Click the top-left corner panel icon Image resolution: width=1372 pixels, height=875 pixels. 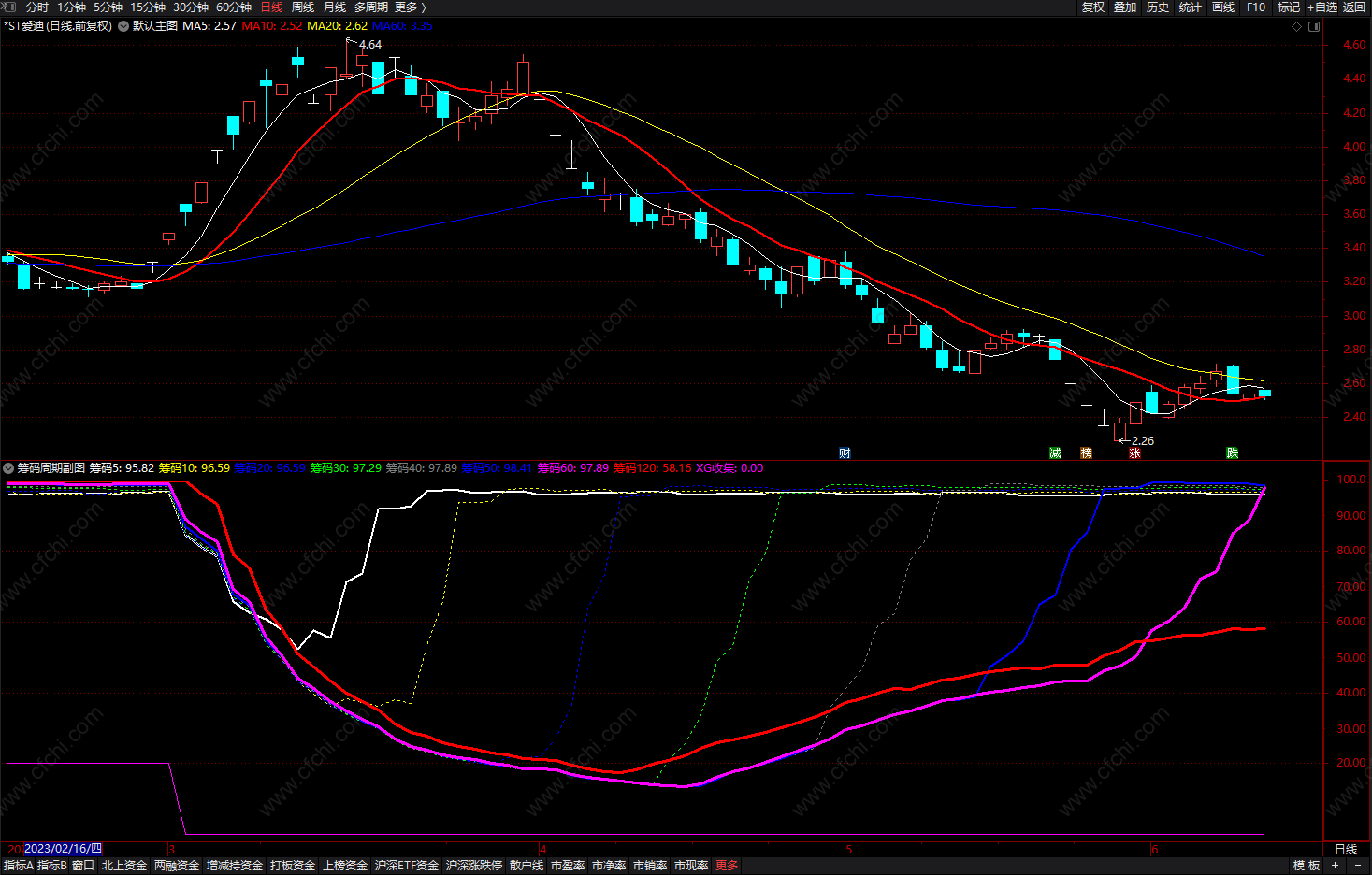tap(8, 7)
